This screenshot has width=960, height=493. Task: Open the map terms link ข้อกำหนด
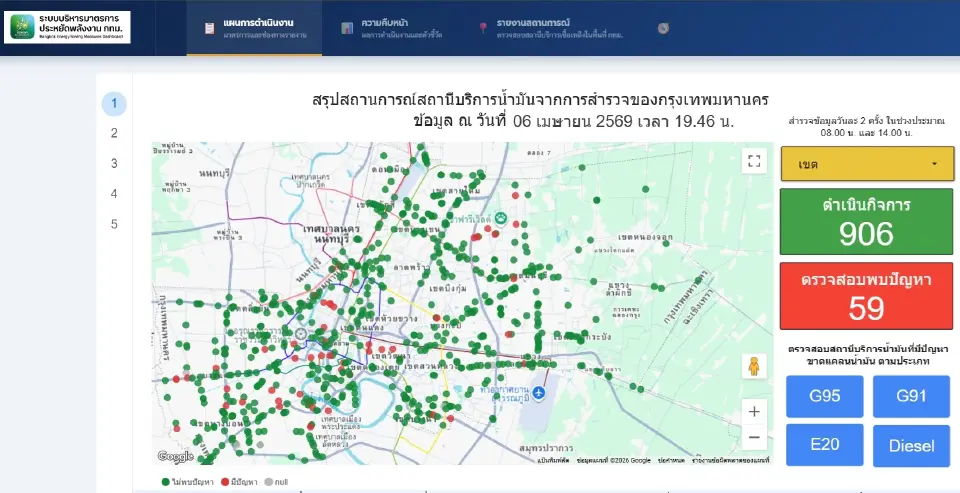671,460
